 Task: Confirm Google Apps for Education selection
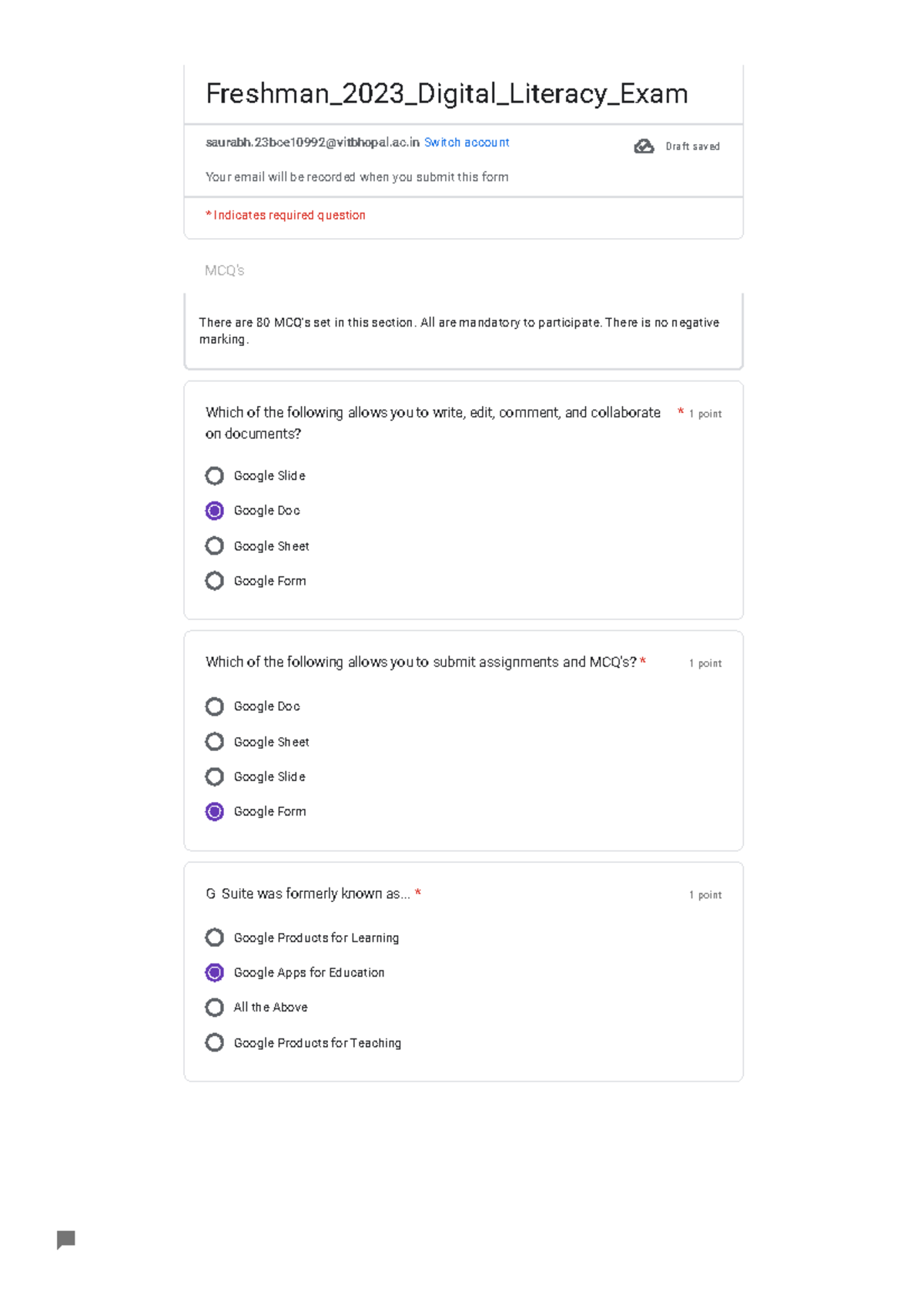214,972
